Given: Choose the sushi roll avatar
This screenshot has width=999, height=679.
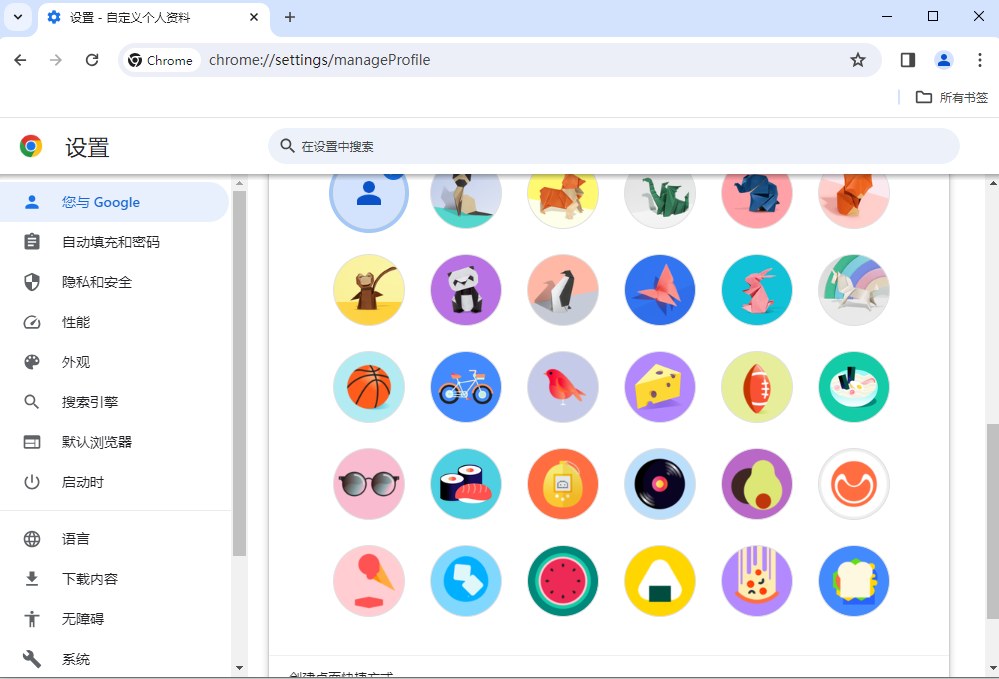Looking at the screenshot, I should tap(466, 484).
